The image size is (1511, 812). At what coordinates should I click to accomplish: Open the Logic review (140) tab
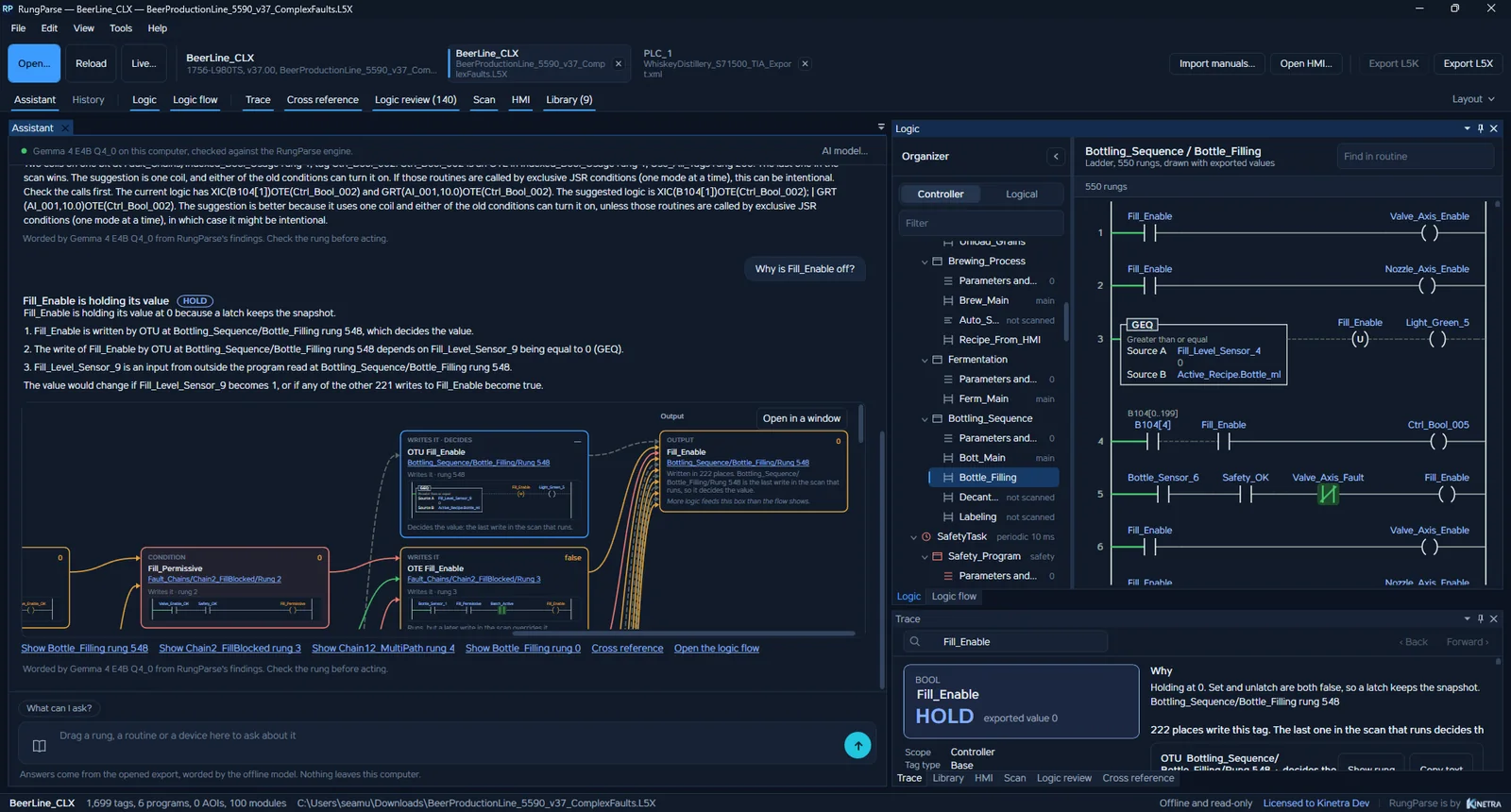click(416, 100)
